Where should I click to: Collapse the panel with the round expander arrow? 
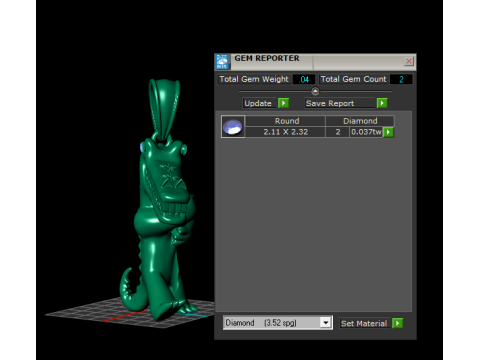pyautogui.click(x=315, y=91)
